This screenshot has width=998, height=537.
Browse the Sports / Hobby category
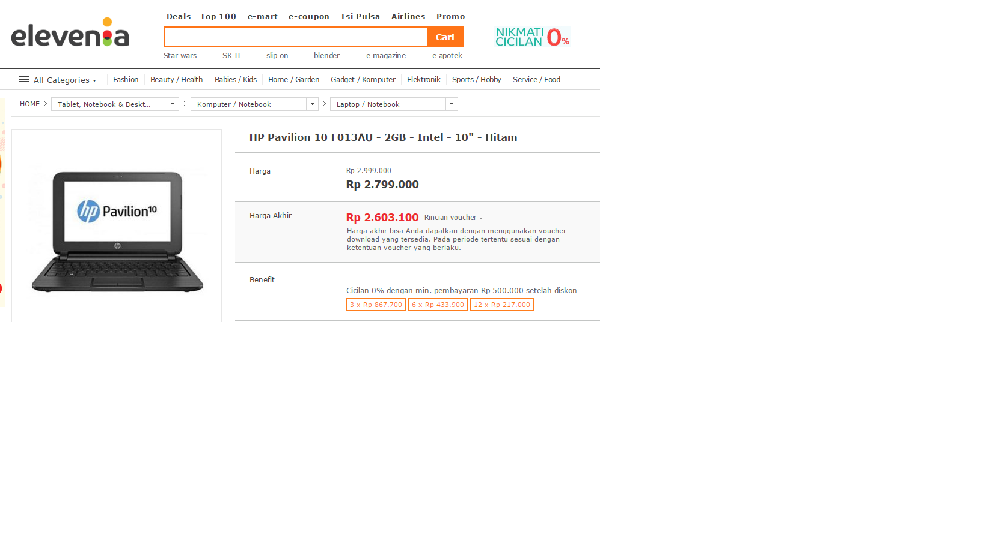click(477, 80)
